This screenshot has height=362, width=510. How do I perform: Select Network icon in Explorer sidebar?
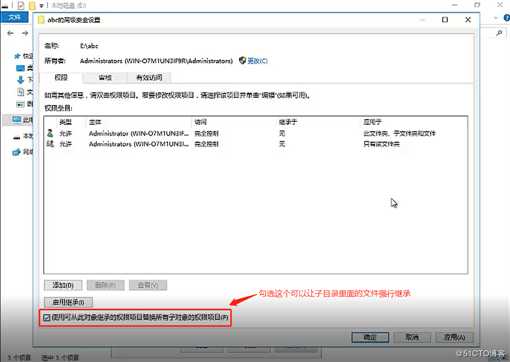[x=16, y=152]
